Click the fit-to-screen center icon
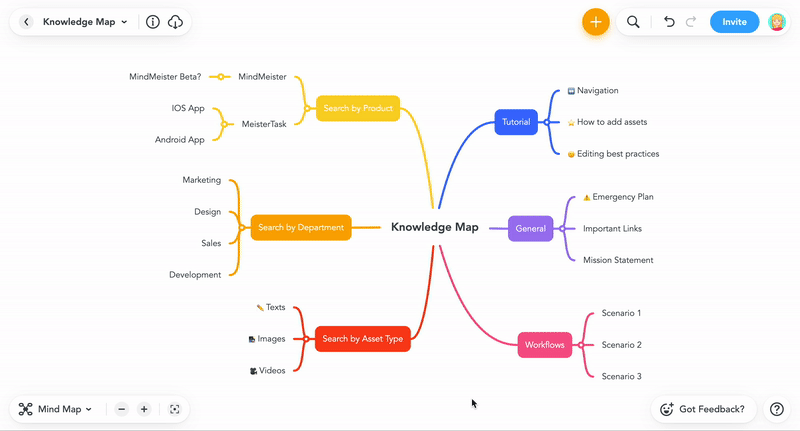The image size is (800, 431). [x=174, y=409]
